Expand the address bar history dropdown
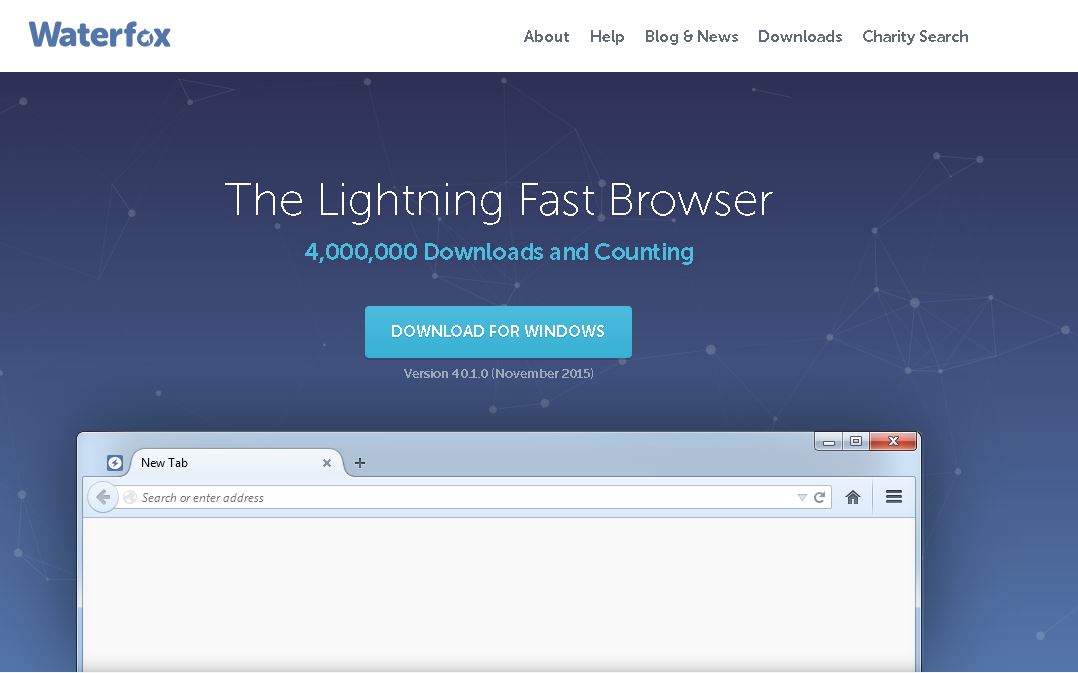 coord(802,497)
